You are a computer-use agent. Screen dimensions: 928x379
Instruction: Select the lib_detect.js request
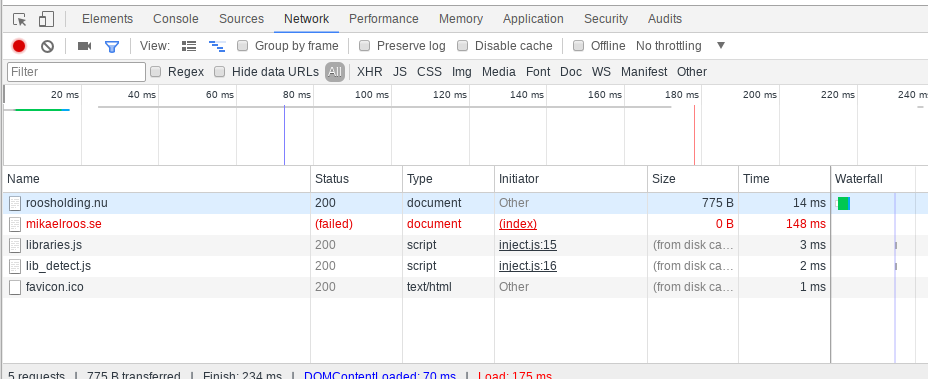[x=465, y=266]
